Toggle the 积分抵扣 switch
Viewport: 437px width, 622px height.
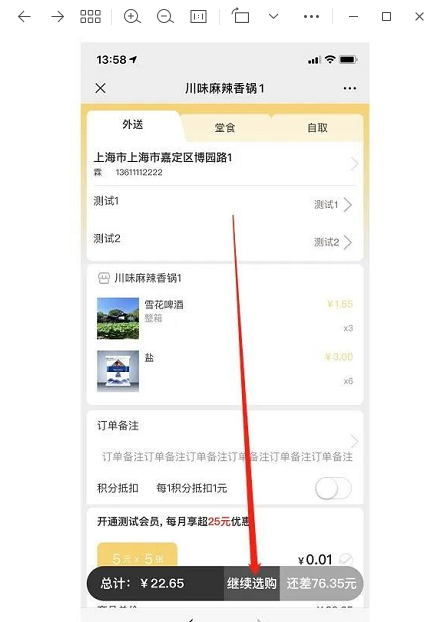333,488
